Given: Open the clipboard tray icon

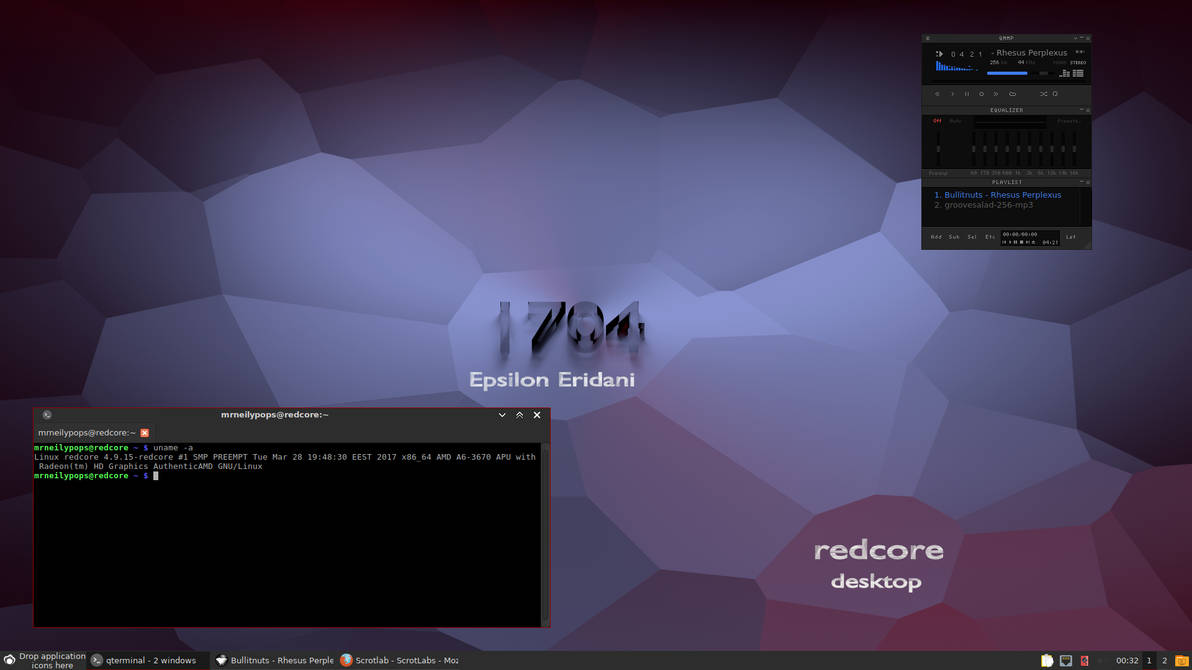Looking at the screenshot, I should tap(1047, 661).
